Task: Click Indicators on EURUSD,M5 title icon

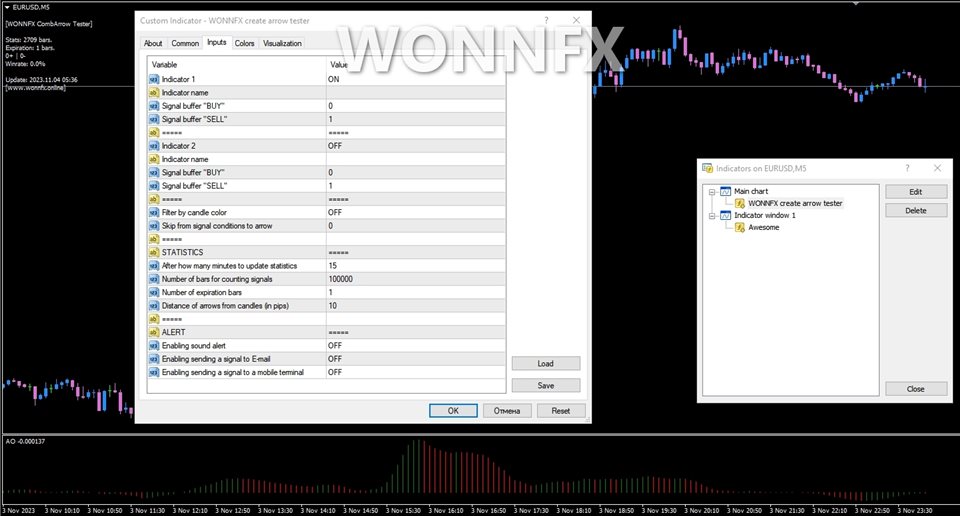Action: coord(707,168)
